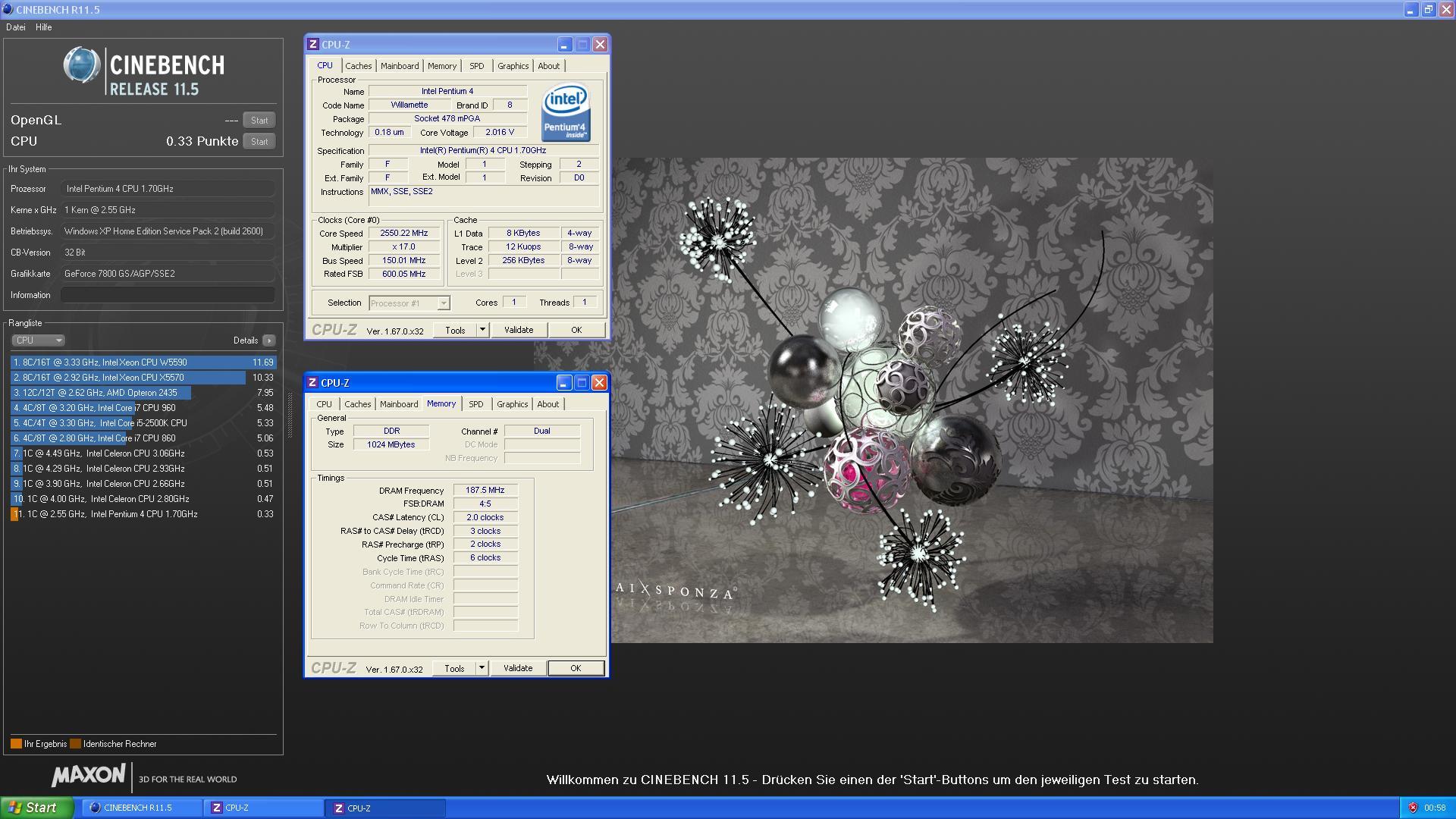Start the CPU benchmark test
The width and height of the screenshot is (1456, 819).
coord(259,142)
